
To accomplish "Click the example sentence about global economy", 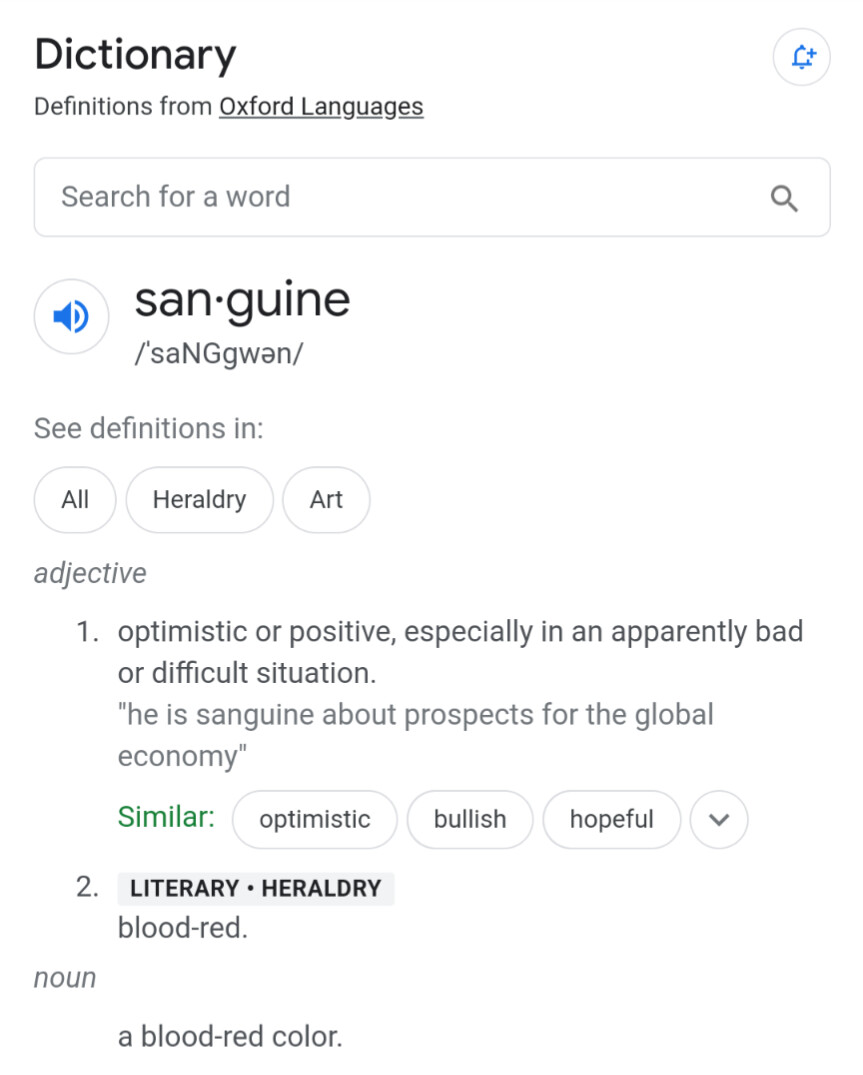I will pos(415,735).
